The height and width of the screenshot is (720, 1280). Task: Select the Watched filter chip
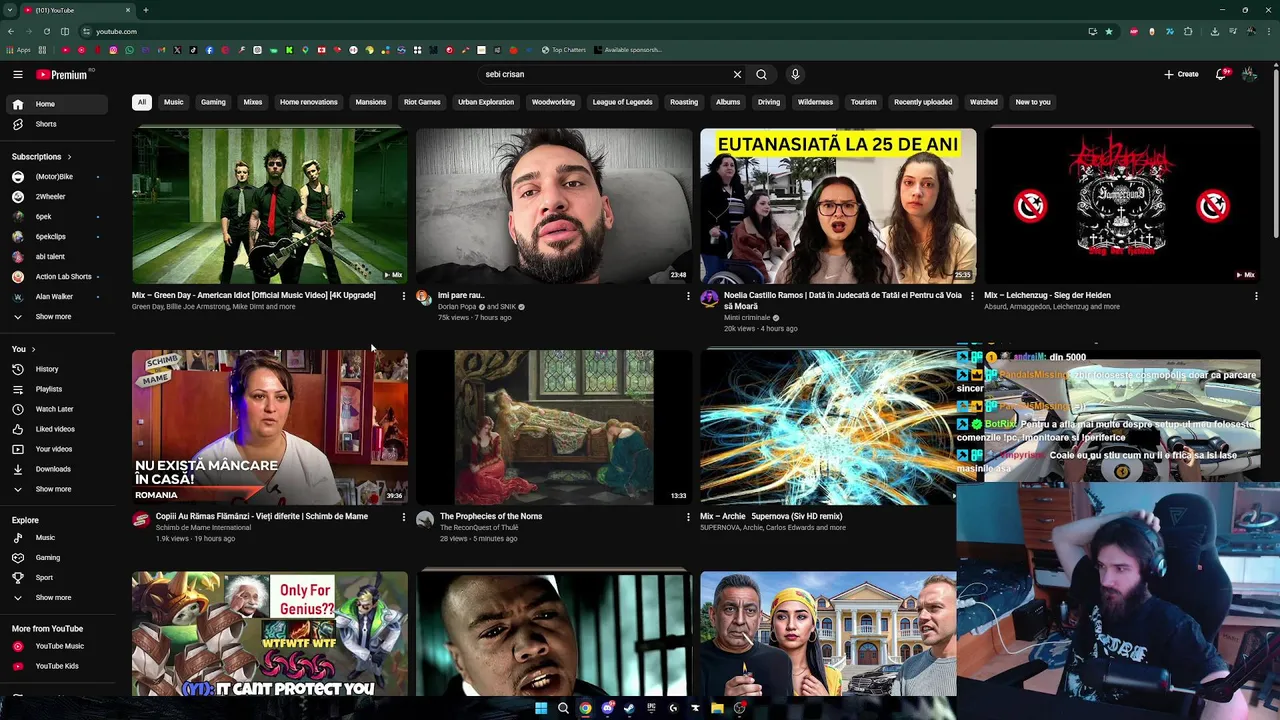pos(984,102)
